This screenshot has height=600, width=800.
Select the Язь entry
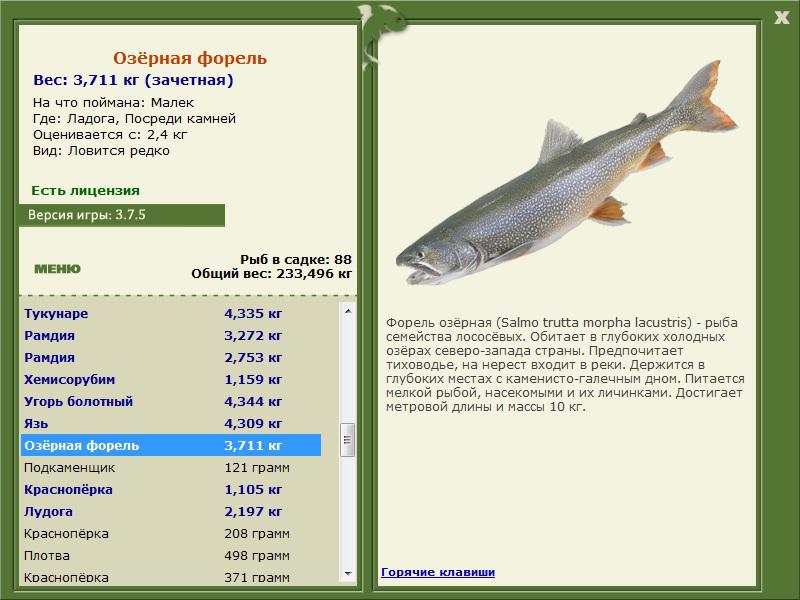(170, 424)
